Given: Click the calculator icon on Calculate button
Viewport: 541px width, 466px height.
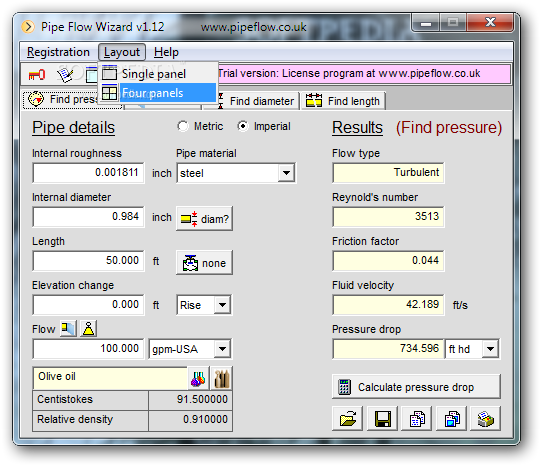Looking at the screenshot, I should click(x=344, y=387).
